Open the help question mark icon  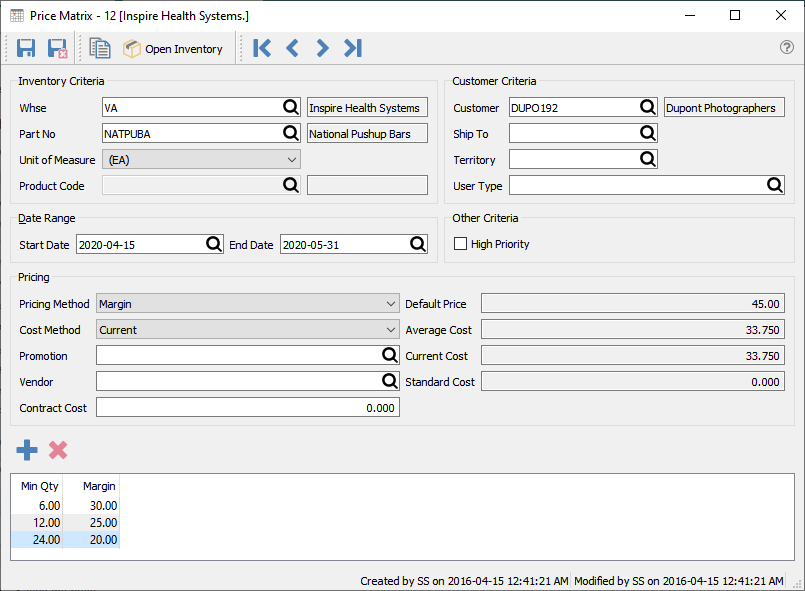(786, 48)
